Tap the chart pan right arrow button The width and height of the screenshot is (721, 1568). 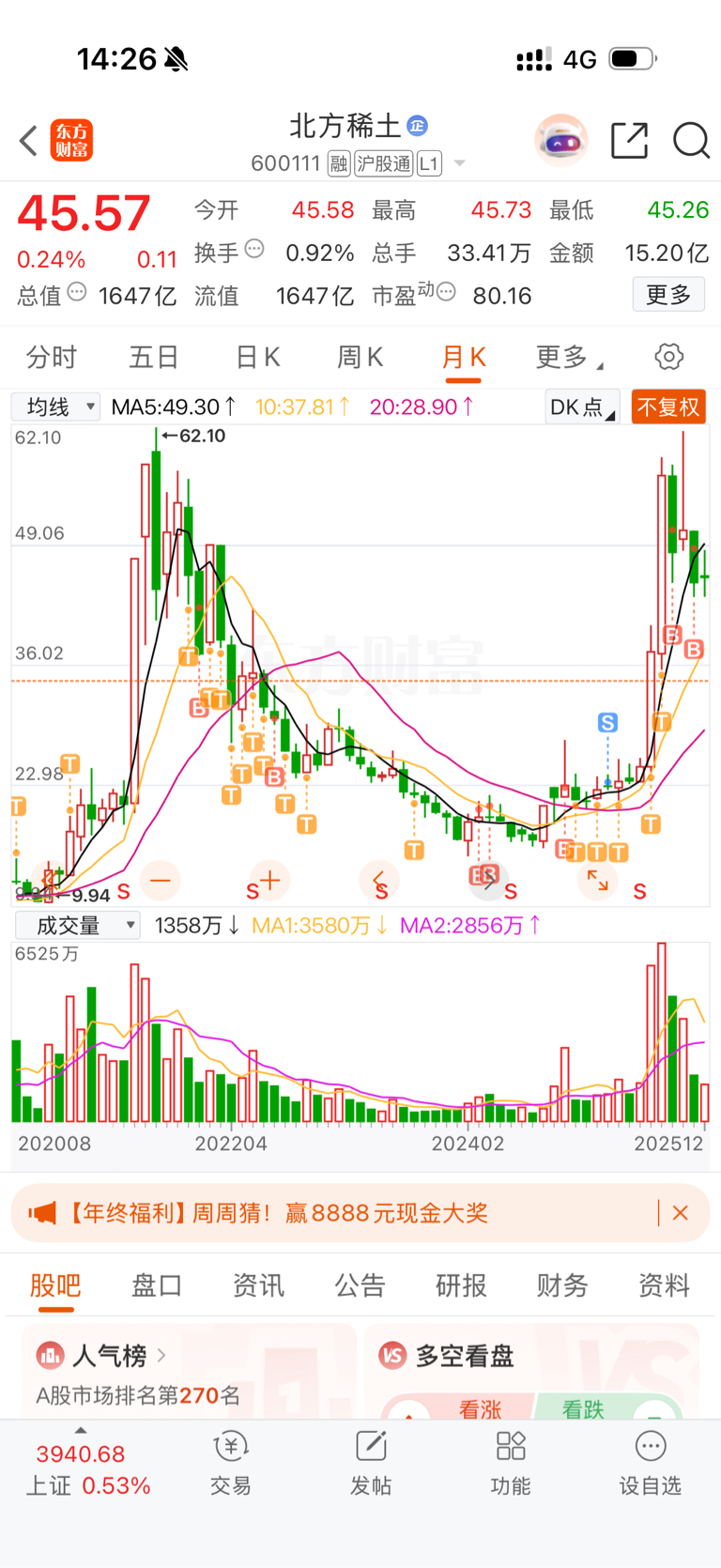[488, 881]
